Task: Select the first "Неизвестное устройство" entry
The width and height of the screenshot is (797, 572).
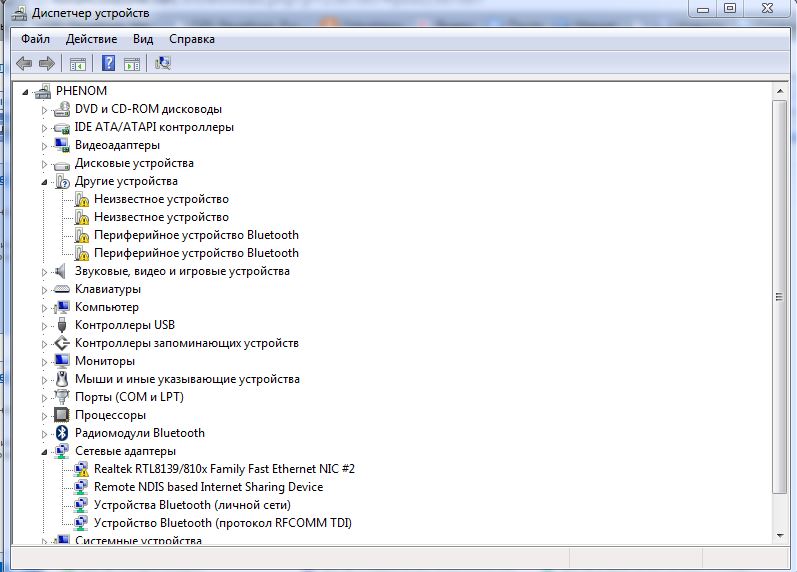Action: (x=161, y=199)
